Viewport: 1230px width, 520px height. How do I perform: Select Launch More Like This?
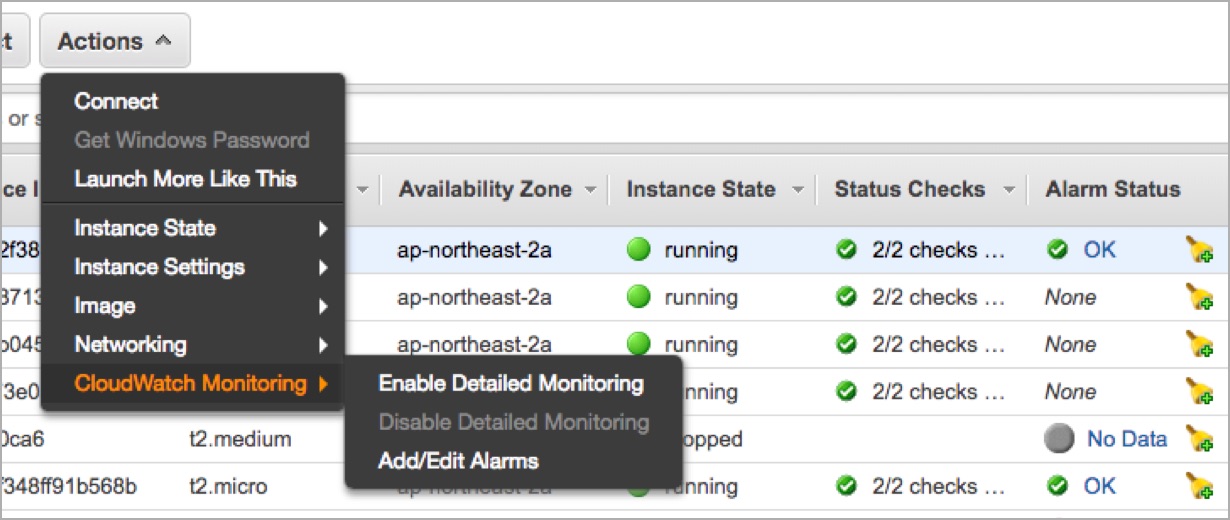click(x=185, y=179)
